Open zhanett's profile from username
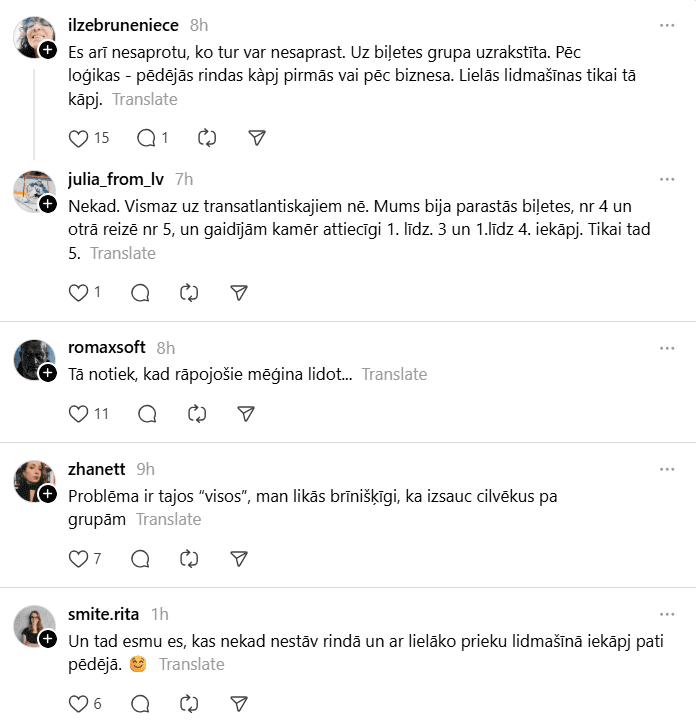 click(x=97, y=468)
